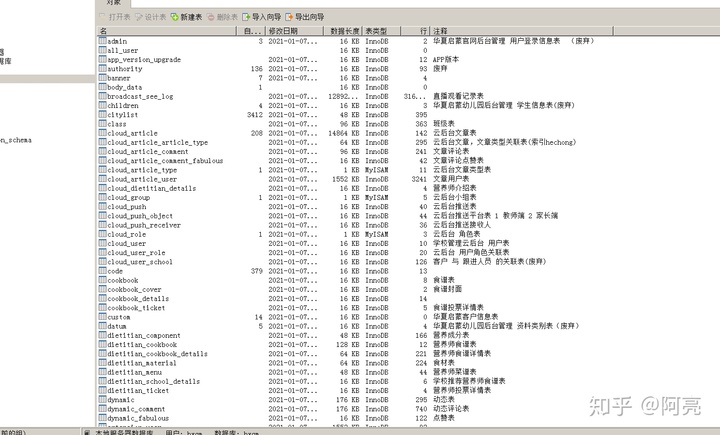Select the dietitian_material table name
Viewport: 720px width, 435px height.
pos(142,363)
